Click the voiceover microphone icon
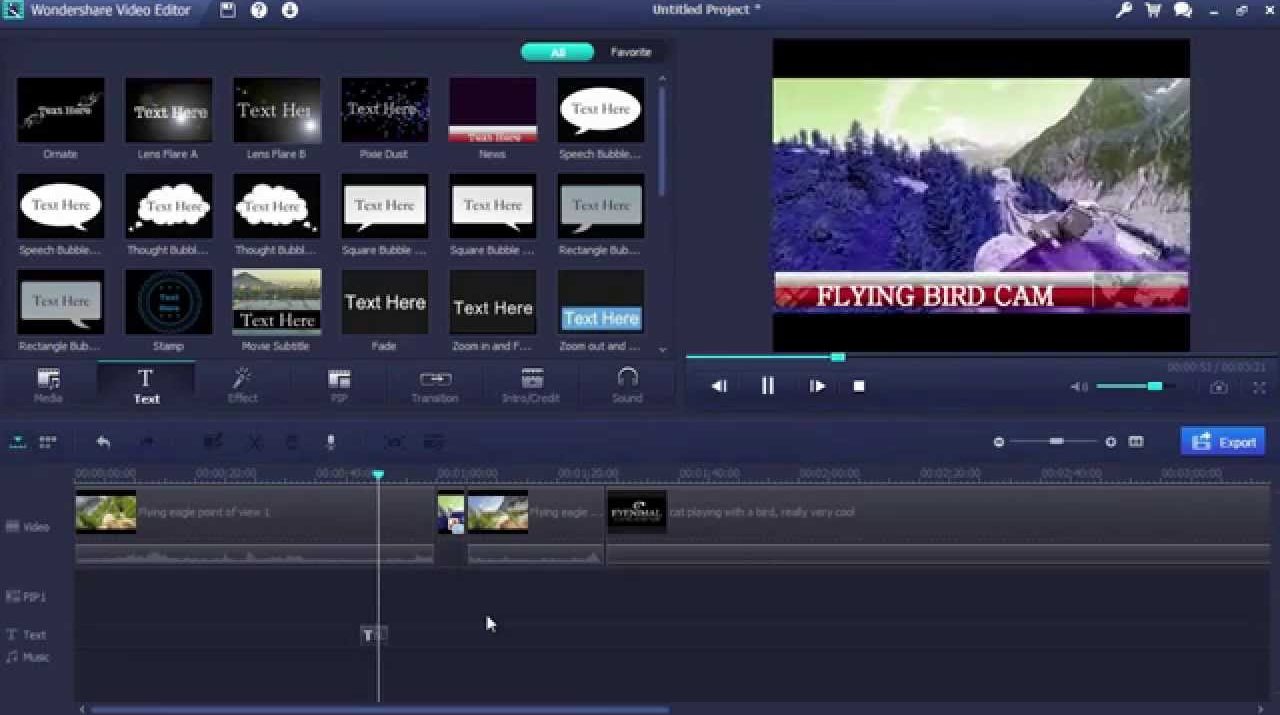The height and width of the screenshot is (715, 1280). coord(331,442)
